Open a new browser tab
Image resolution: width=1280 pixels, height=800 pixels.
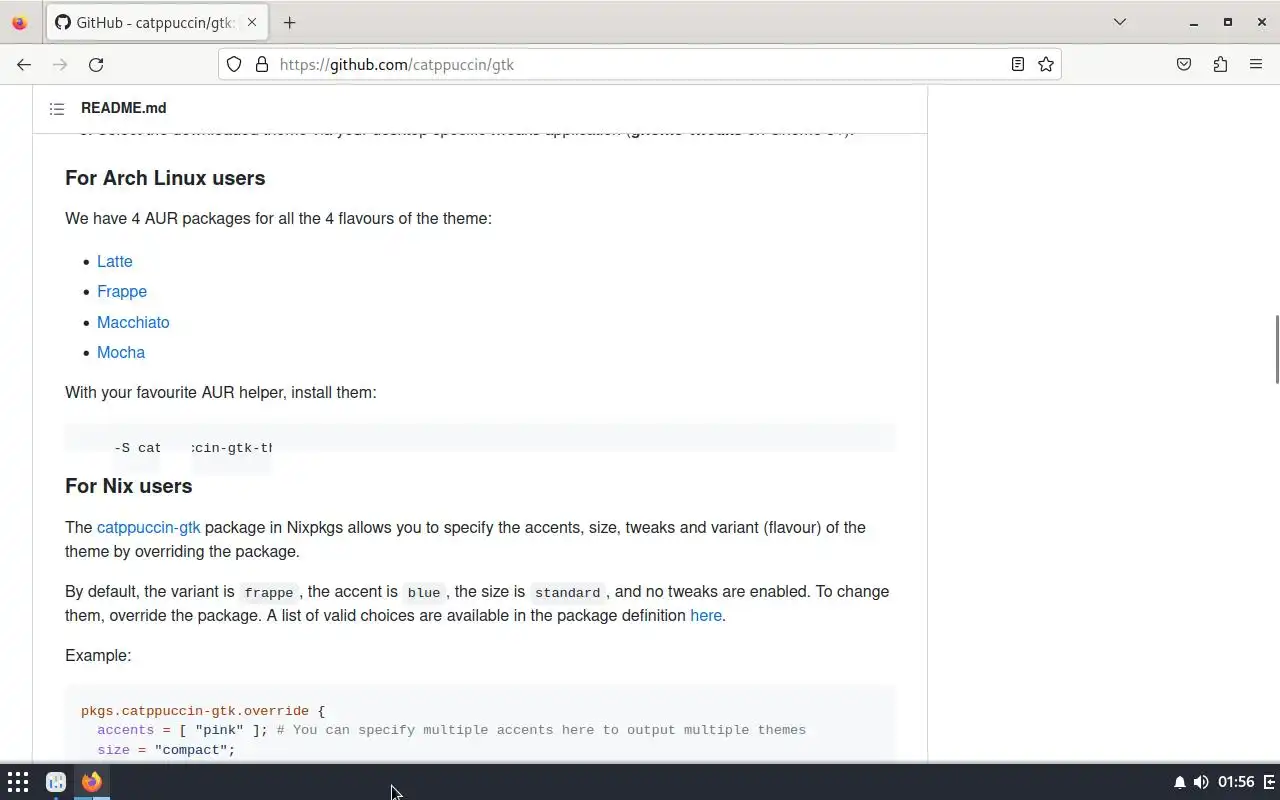coord(289,23)
